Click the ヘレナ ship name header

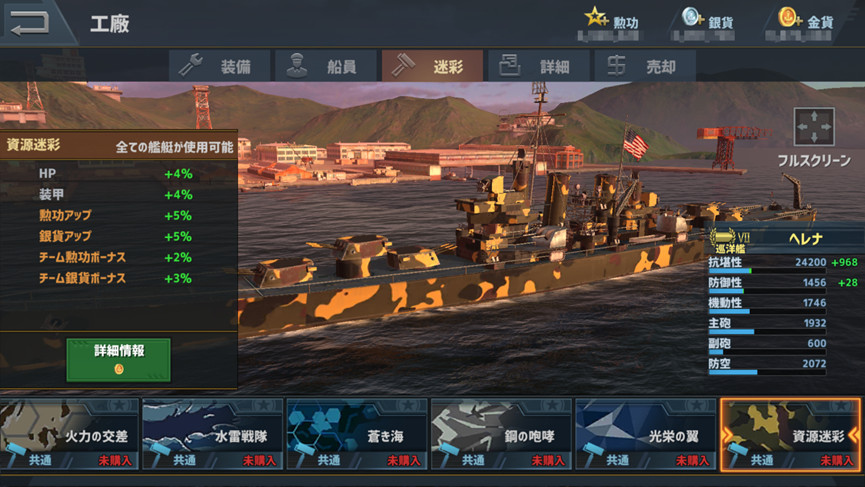806,238
